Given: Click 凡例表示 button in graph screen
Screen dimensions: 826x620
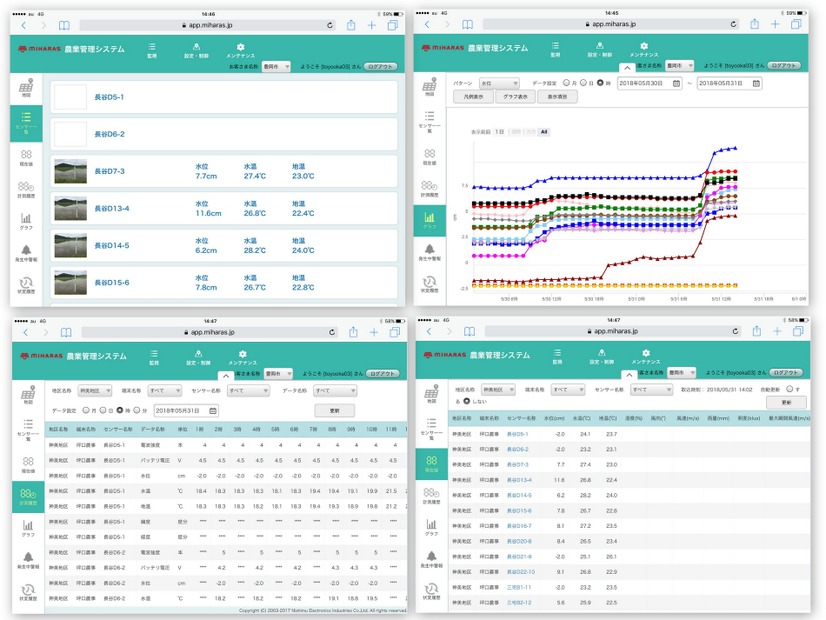Looking at the screenshot, I should pos(474,97).
